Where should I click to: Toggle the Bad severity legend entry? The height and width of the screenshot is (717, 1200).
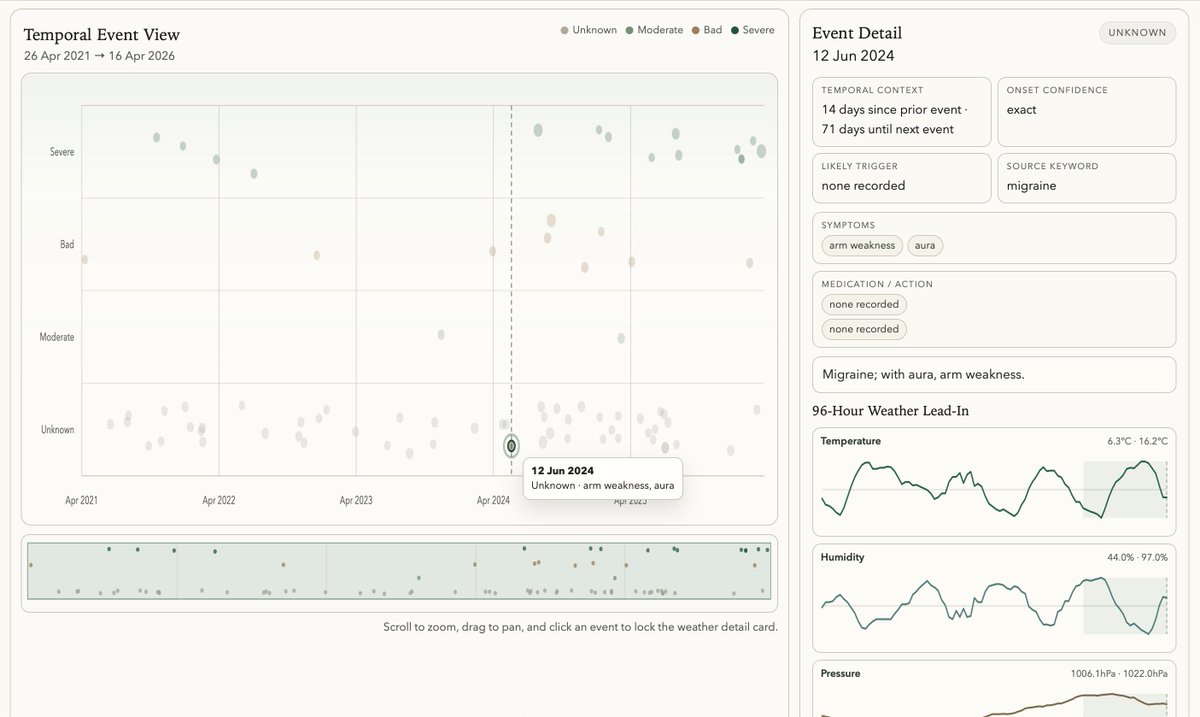[x=708, y=30]
